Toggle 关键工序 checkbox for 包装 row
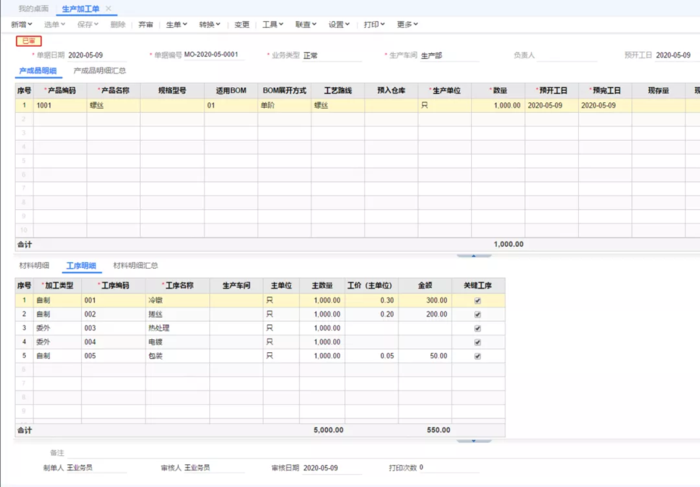The width and height of the screenshot is (700, 487). click(x=478, y=356)
